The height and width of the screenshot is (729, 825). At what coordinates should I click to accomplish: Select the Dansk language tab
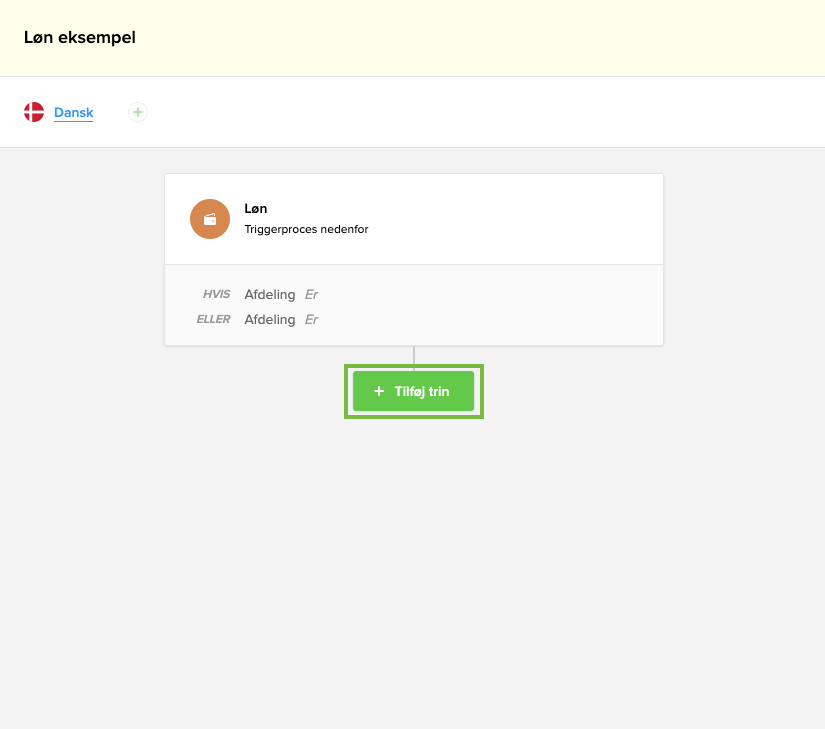pos(73,113)
